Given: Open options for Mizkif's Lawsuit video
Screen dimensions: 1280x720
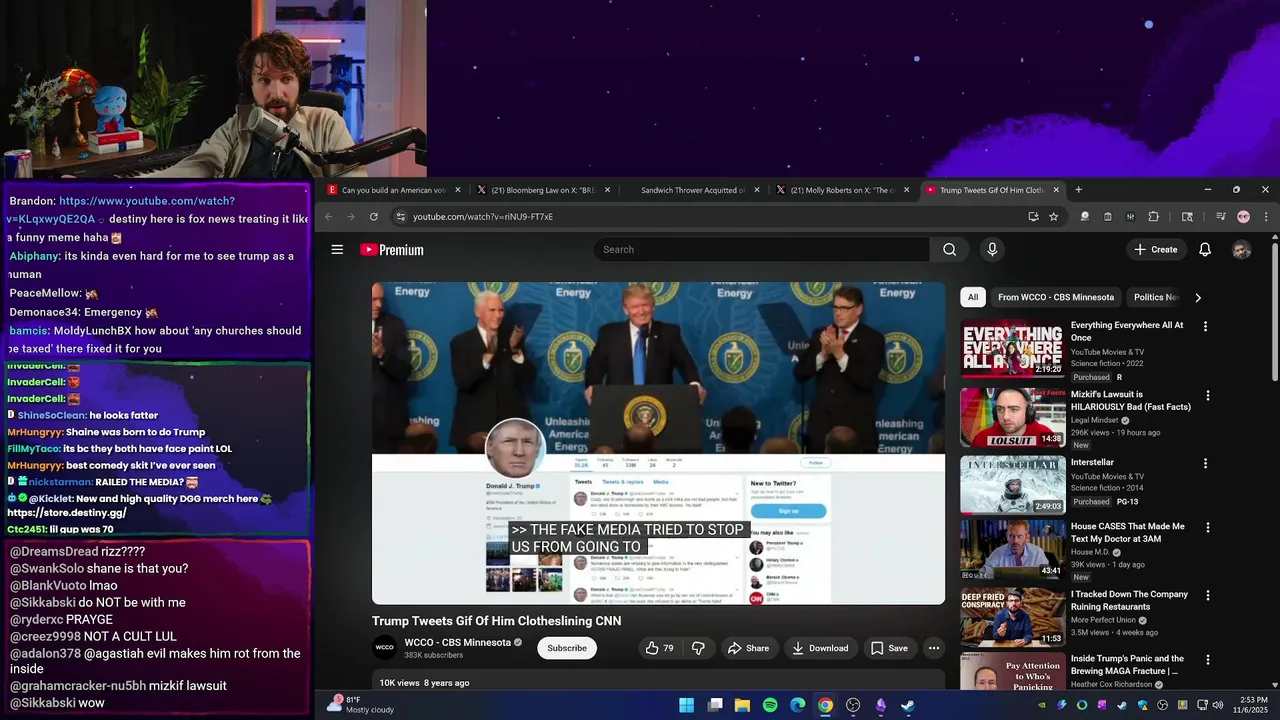Looking at the screenshot, I should pos(1207,395).
